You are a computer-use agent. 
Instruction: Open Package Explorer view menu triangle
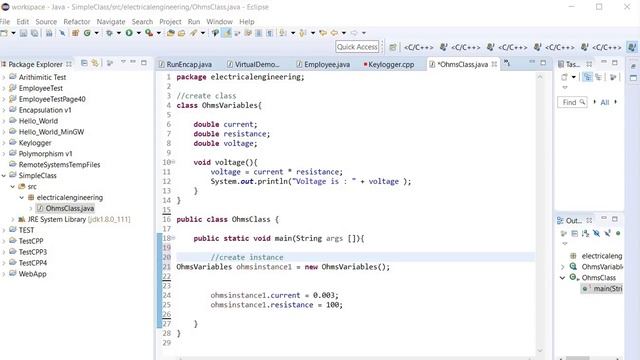click(123, 62)
